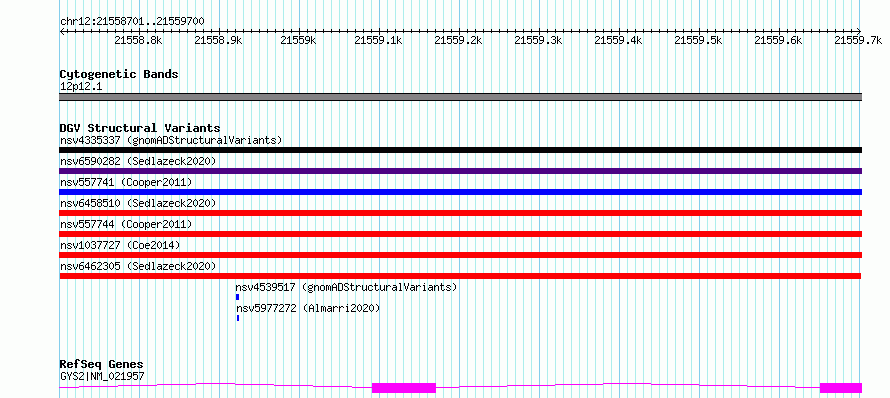The height and width of the screenshot is (398, 890).
Task: Open the nsv4539517 gnomAD variant label
Action: (346, 287)
